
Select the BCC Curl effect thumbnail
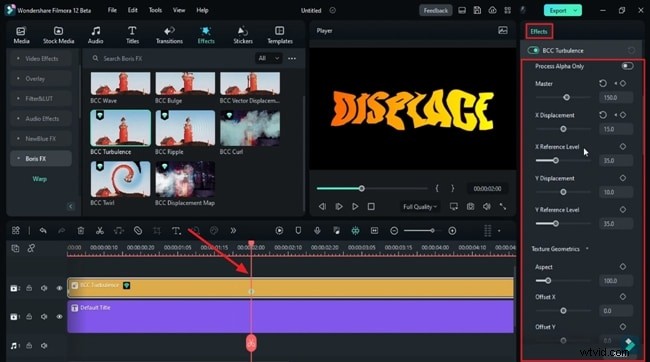(250, 128)
